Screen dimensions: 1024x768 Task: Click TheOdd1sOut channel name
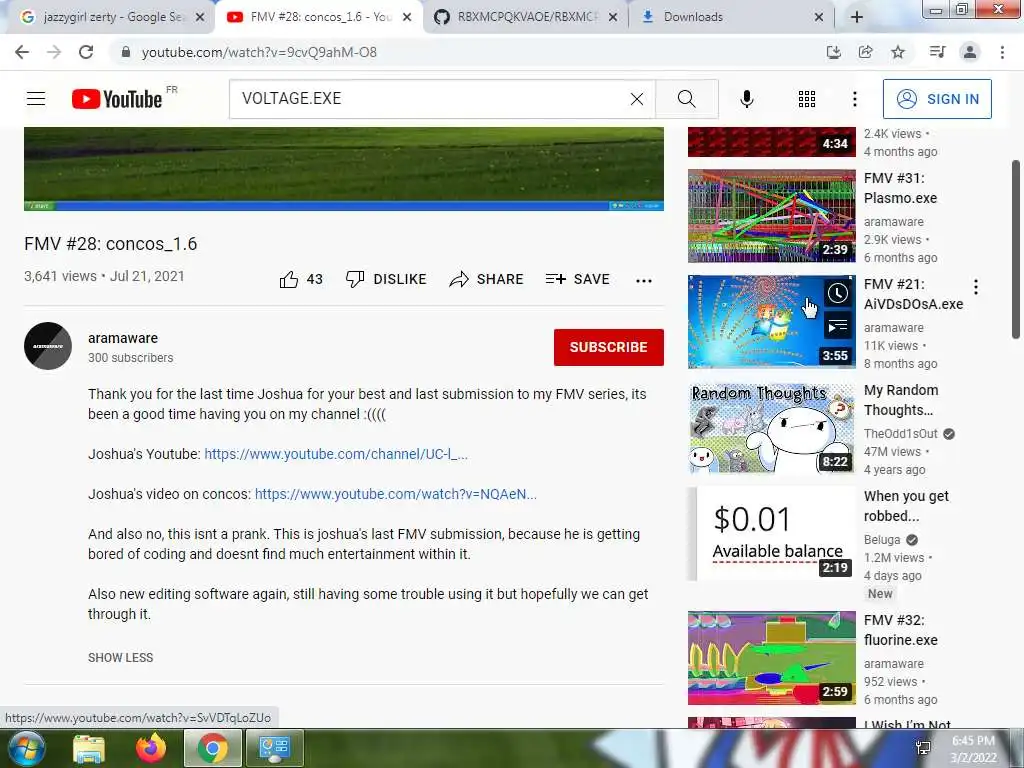[901, 434]
